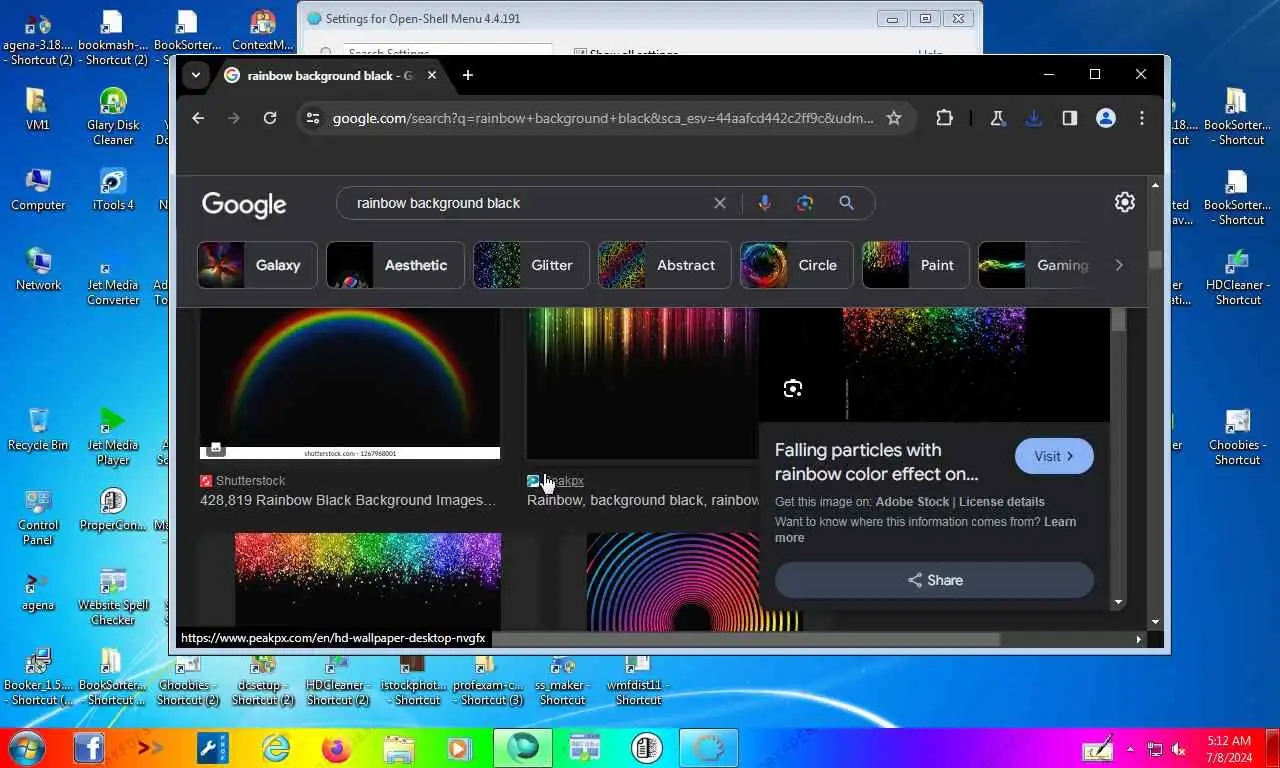1280x768 pixels.
Task: Search by image with Google Lens icon
Action: click(x=805, y=203)
